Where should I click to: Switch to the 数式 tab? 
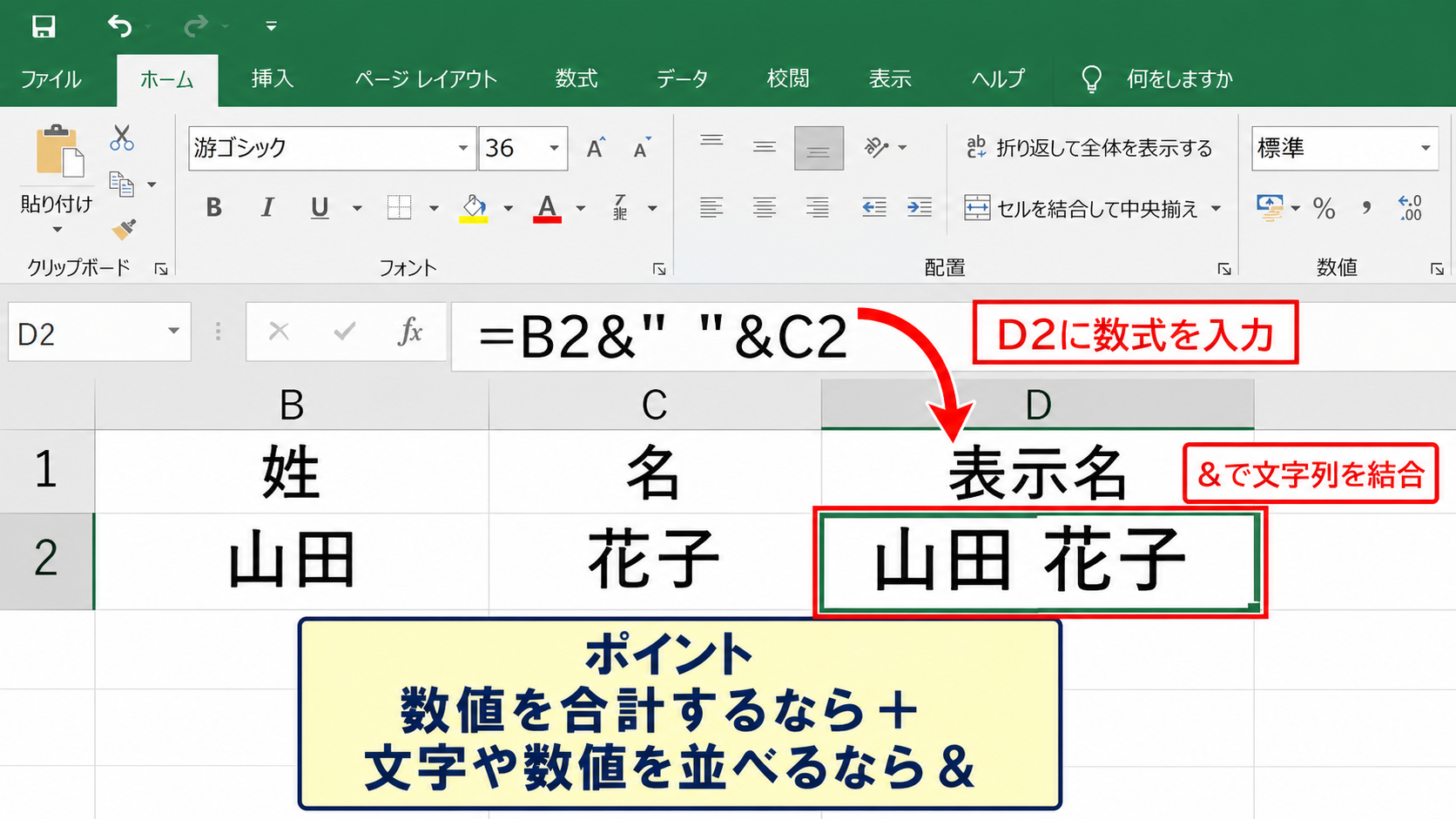tap(576, 79)
